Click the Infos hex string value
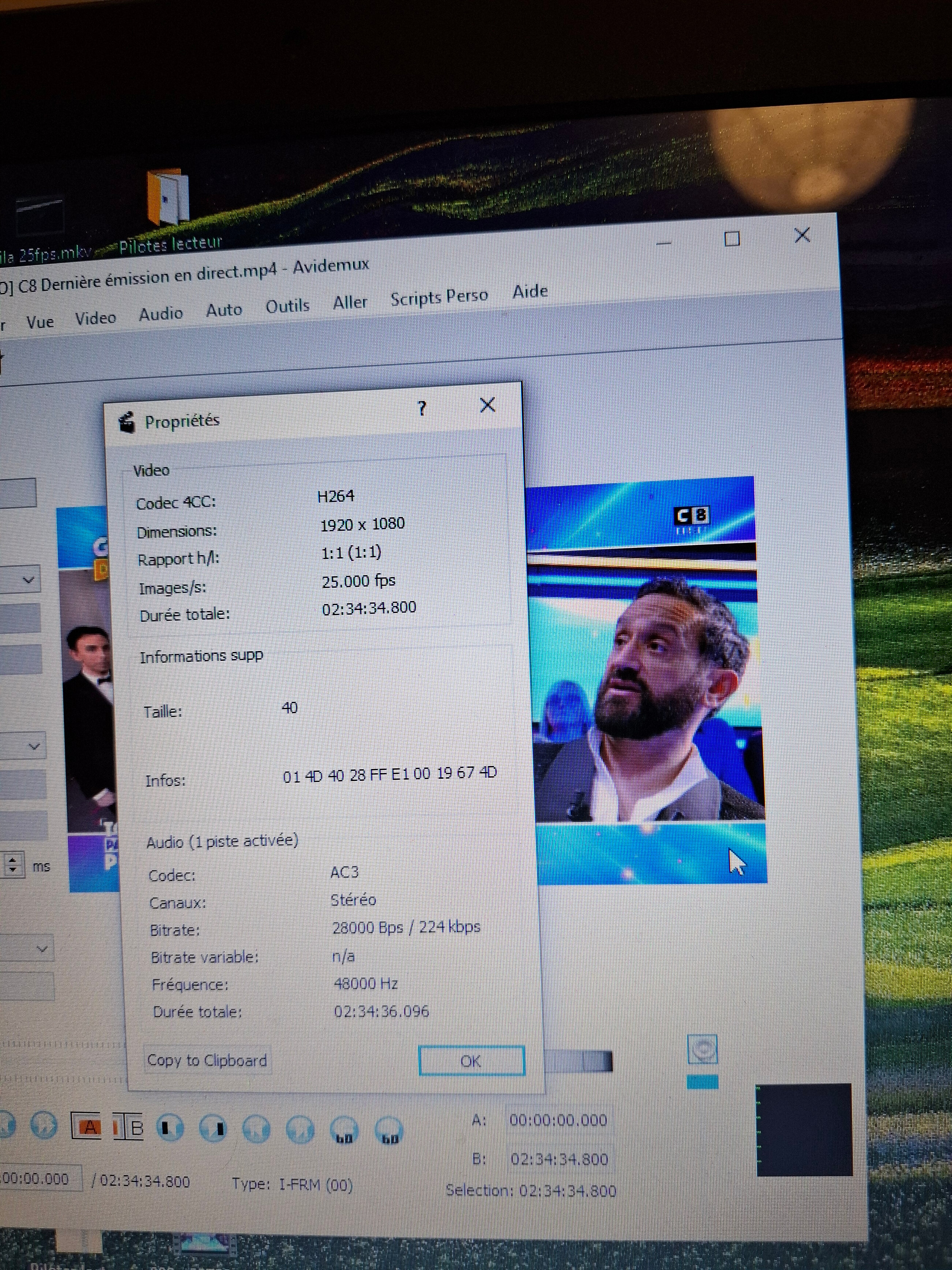Image resolution: width=952 pixels, height=1270 pixels. pyautogui.click(x=390, y=774)
